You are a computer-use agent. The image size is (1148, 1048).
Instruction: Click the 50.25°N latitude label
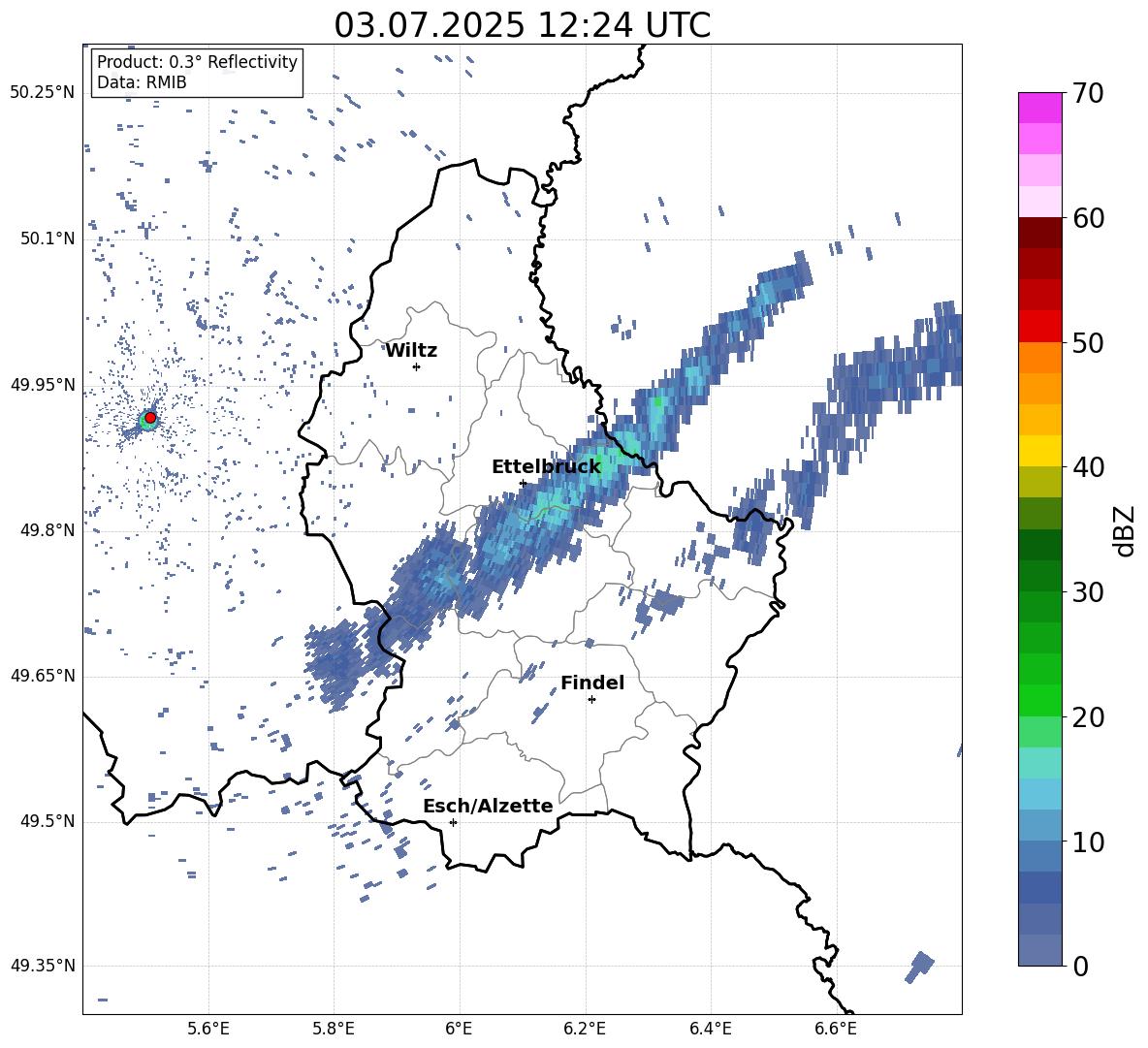43,93
